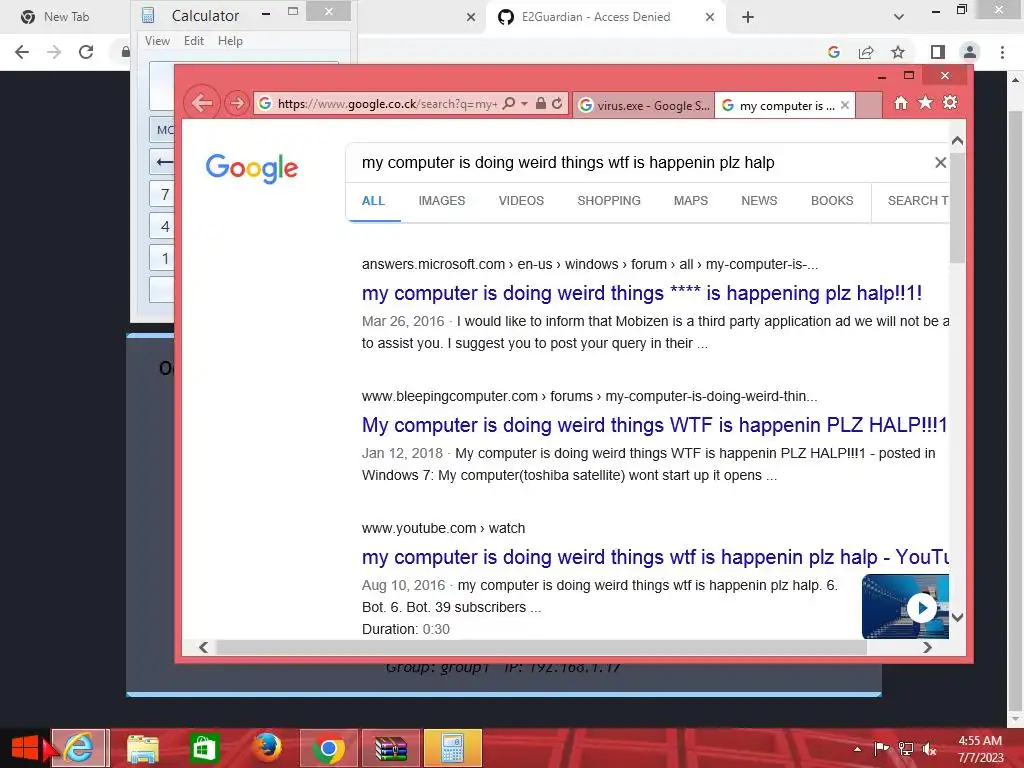This screenshot has height=768, width=1024.
Task: Click the horizontal scroll left arrow
Action: click(203, 647)
